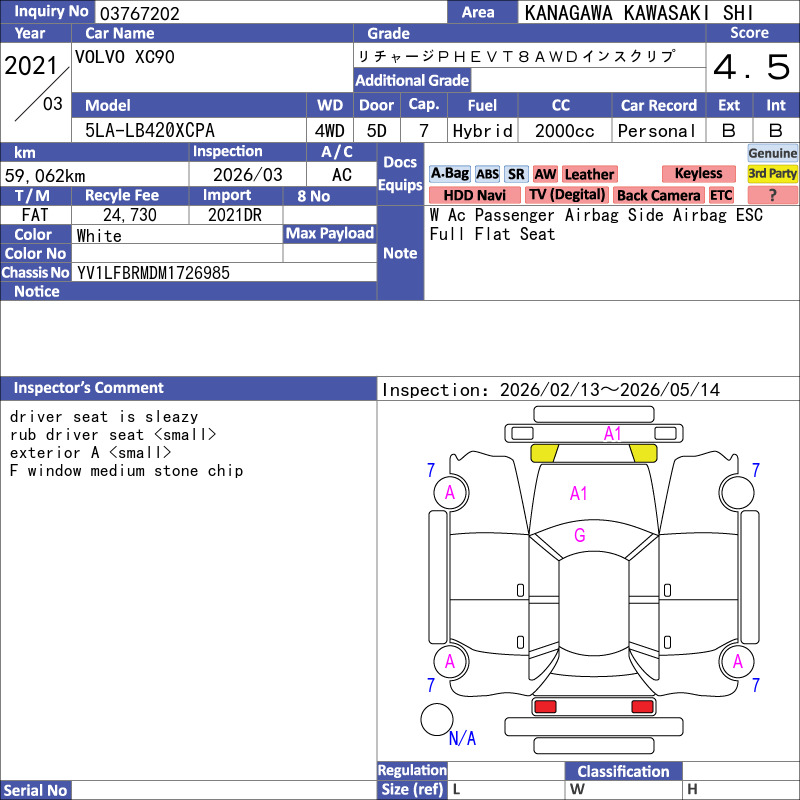The image size is (800, 800).
Task: Select the HDD Navi badge
Action: pos(475,196)
